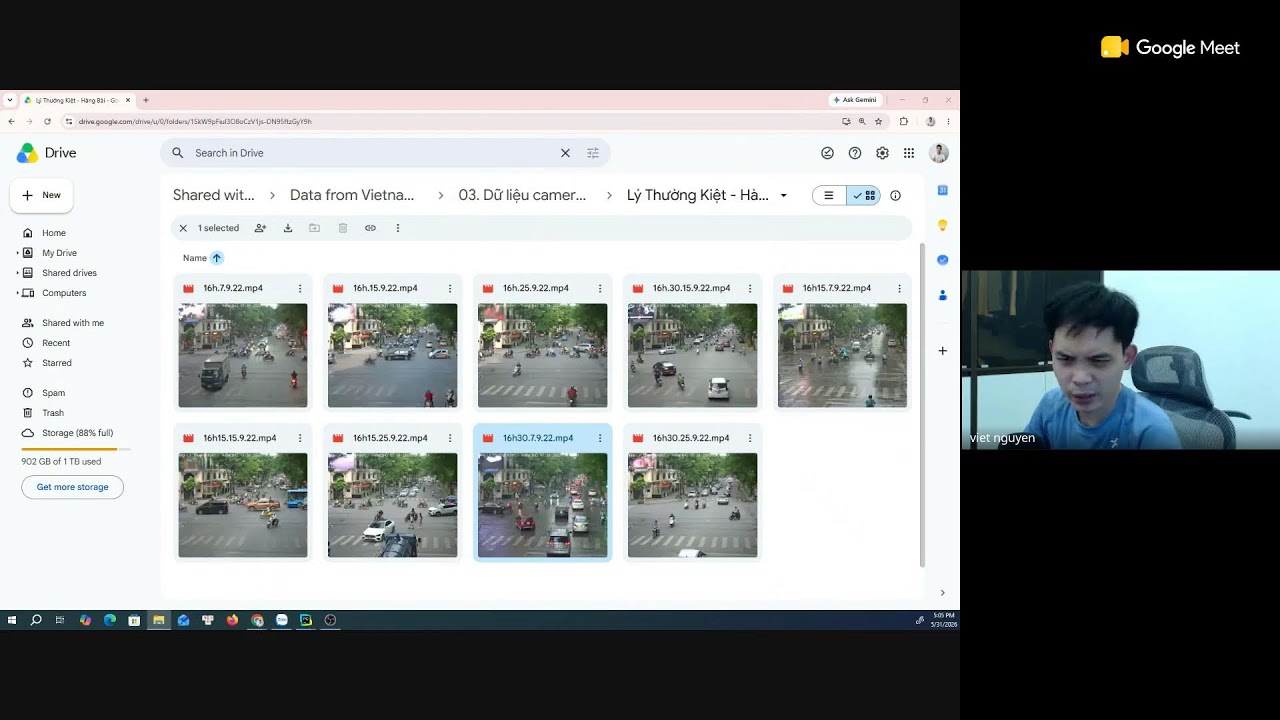Click the New button
The image size is (1280, 720).
point(42,195)
